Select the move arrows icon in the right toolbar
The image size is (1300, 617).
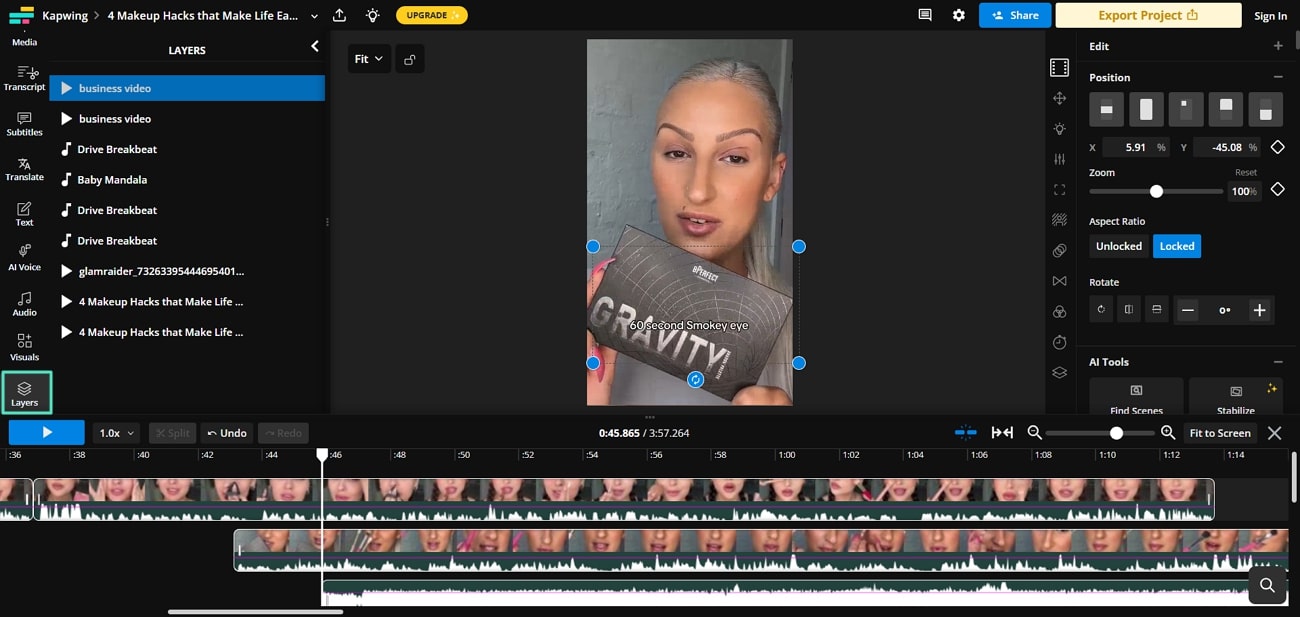[1059, 98]
